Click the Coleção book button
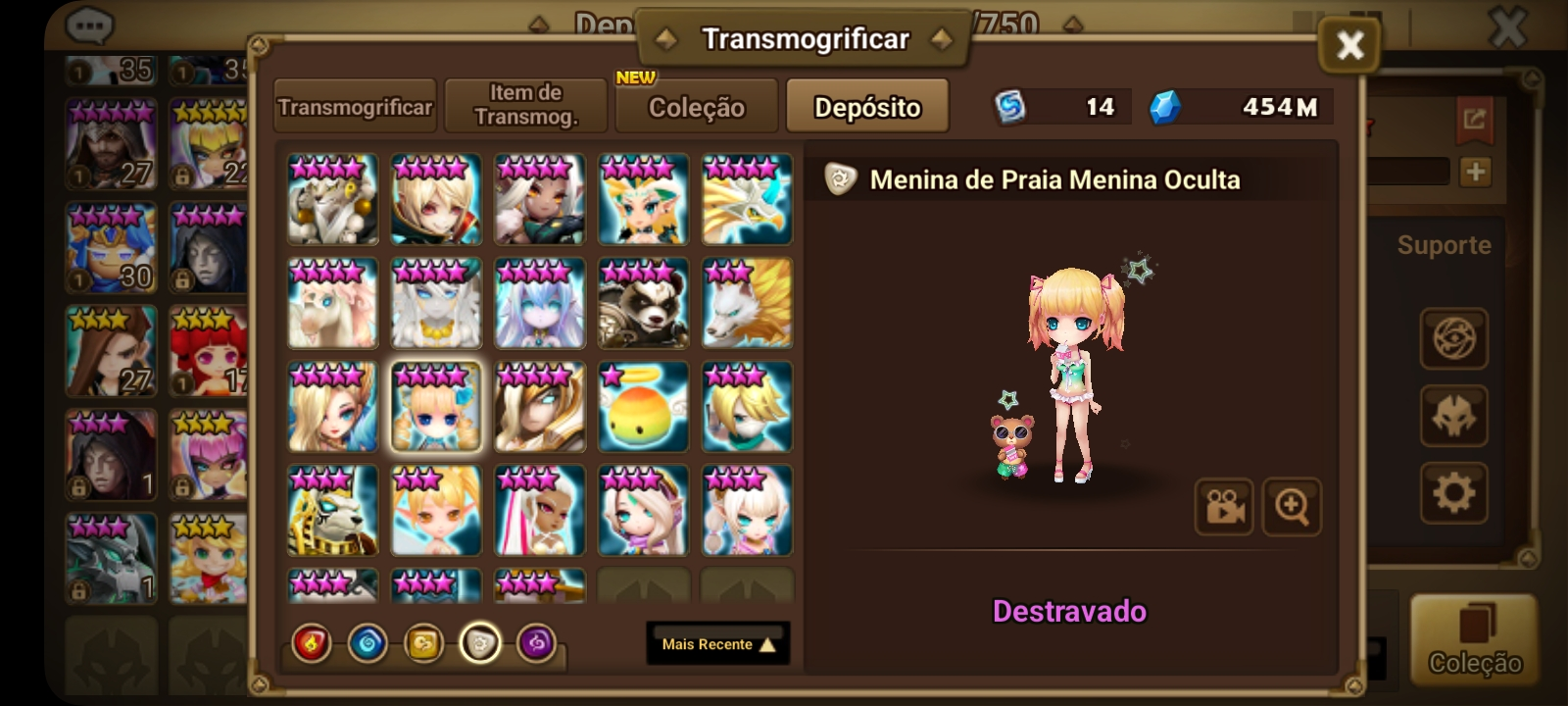Viewport: 1568px width, 706px height. 1474,638
